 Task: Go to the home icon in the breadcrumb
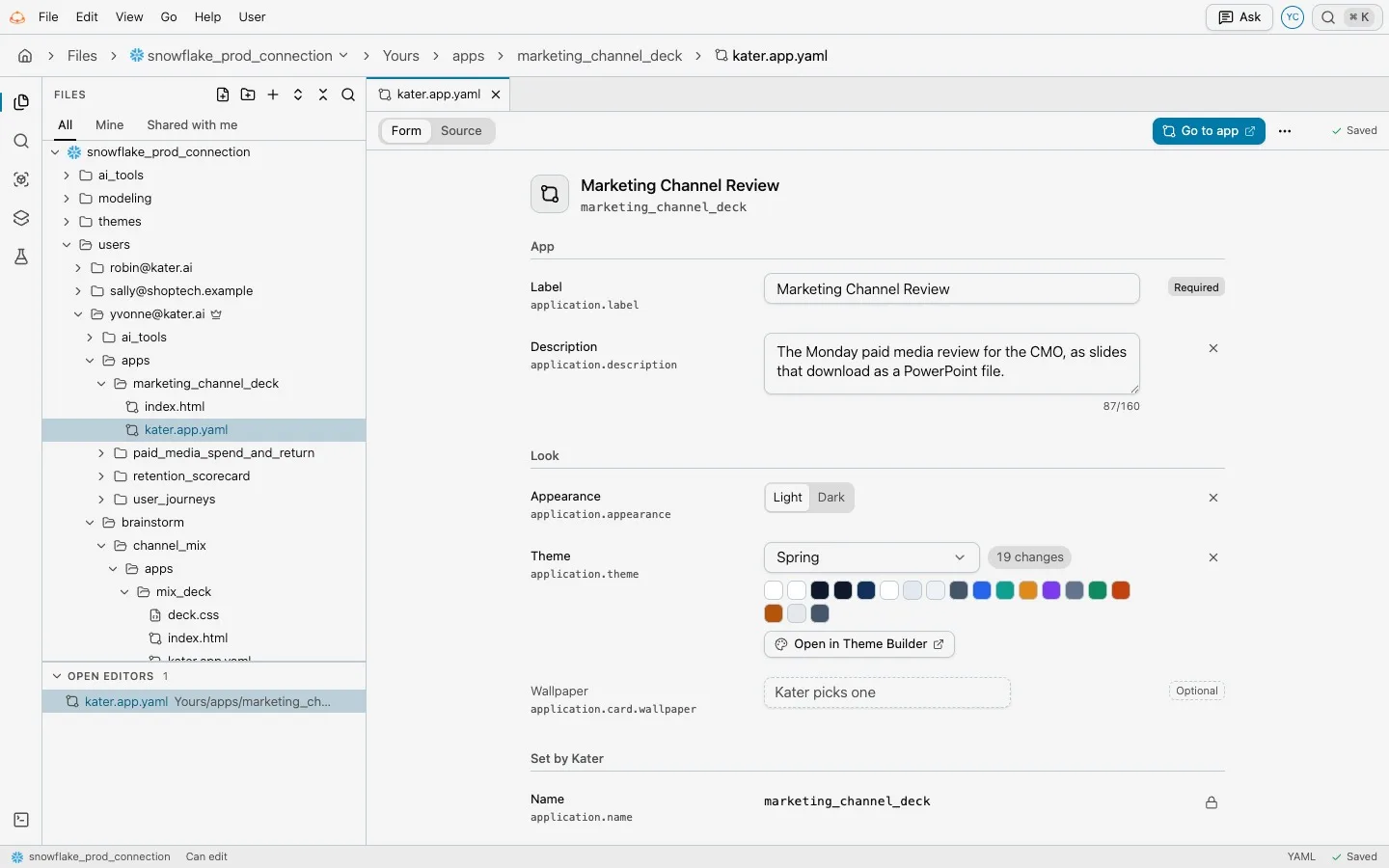(25, 56)
